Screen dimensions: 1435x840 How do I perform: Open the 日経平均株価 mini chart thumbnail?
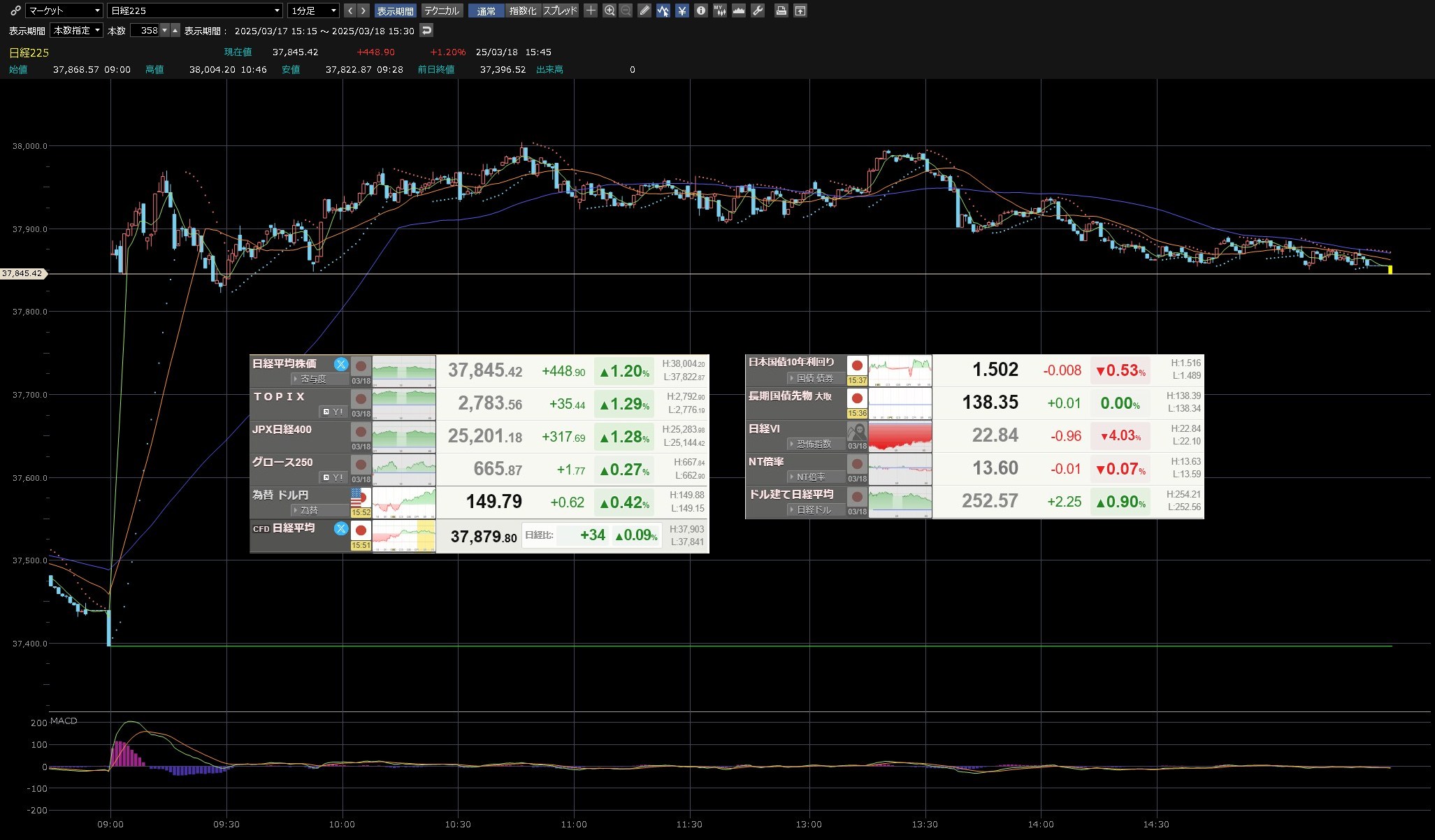click(404, 371)
